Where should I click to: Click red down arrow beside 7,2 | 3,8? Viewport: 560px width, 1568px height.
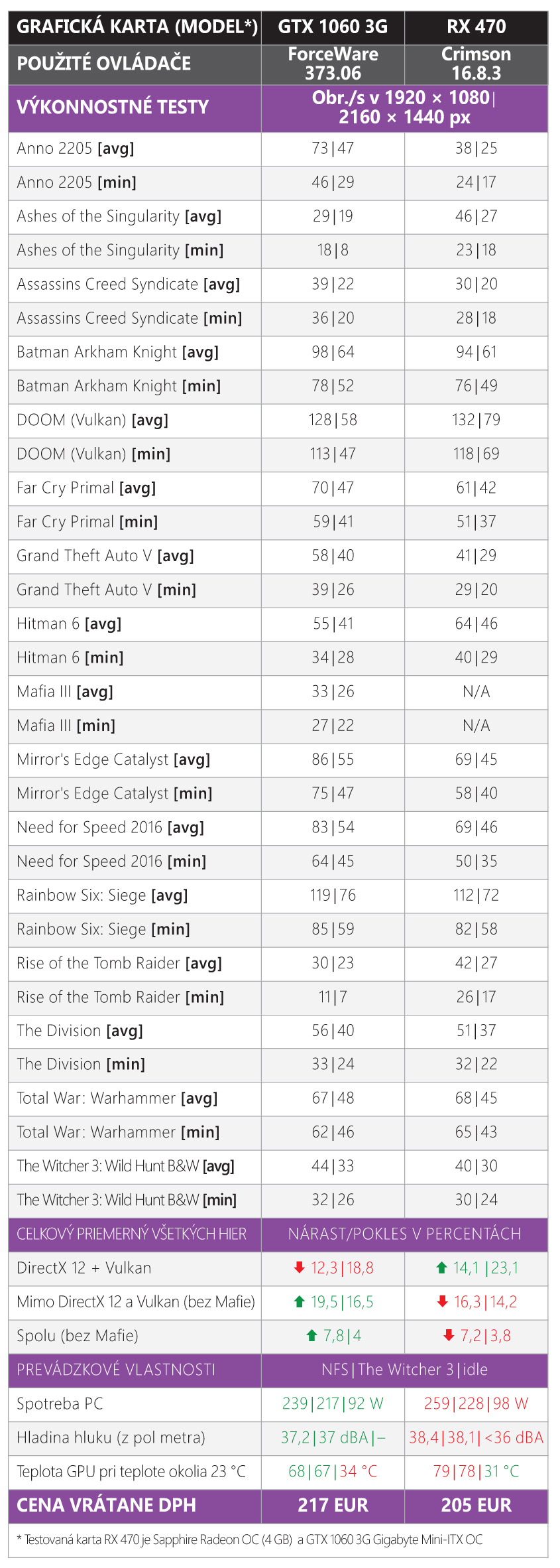point(449,1335)
